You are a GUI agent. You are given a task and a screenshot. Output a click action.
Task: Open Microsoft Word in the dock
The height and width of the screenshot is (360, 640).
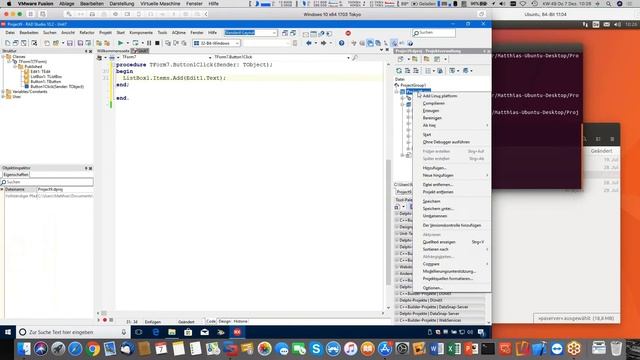[x=436, y=349]
